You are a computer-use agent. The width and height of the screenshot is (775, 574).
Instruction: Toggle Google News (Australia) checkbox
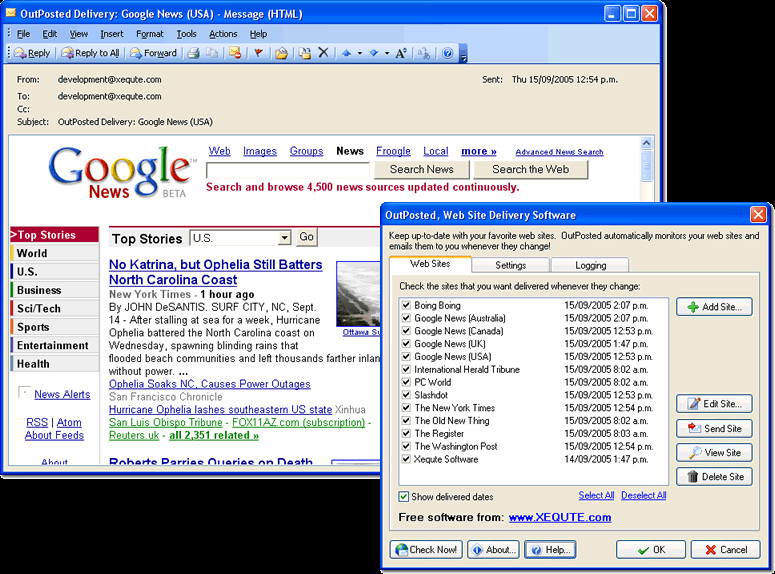click(x=406, y=318)
